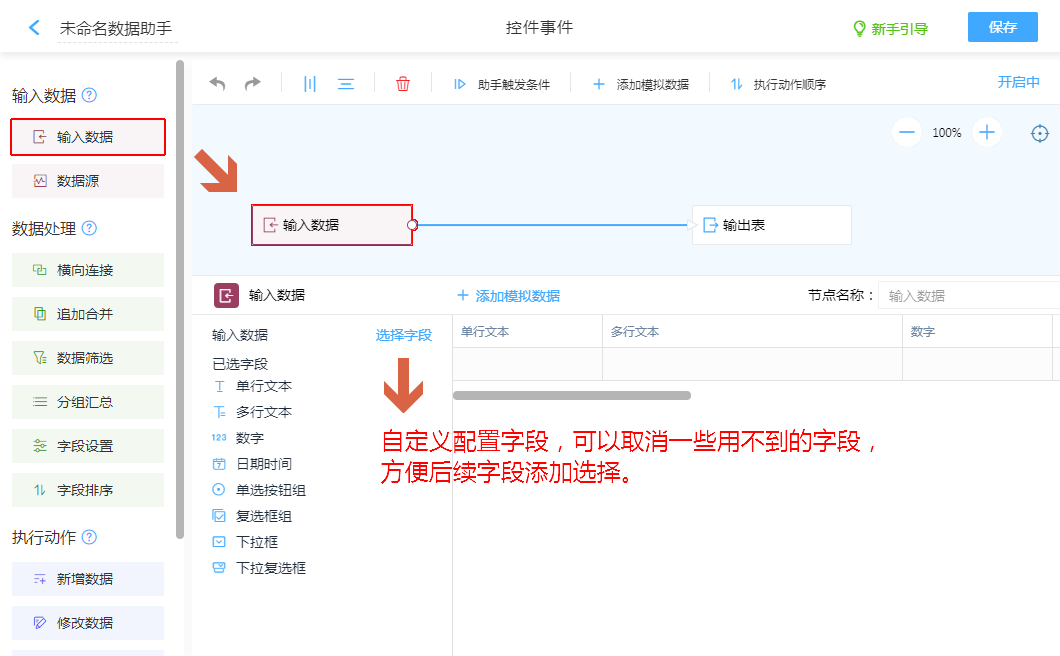Image resolution: width=1060 pixels, height=656 pixels.
Task: Click the vertical align icon in toolbar
Action: coord(310,84)
